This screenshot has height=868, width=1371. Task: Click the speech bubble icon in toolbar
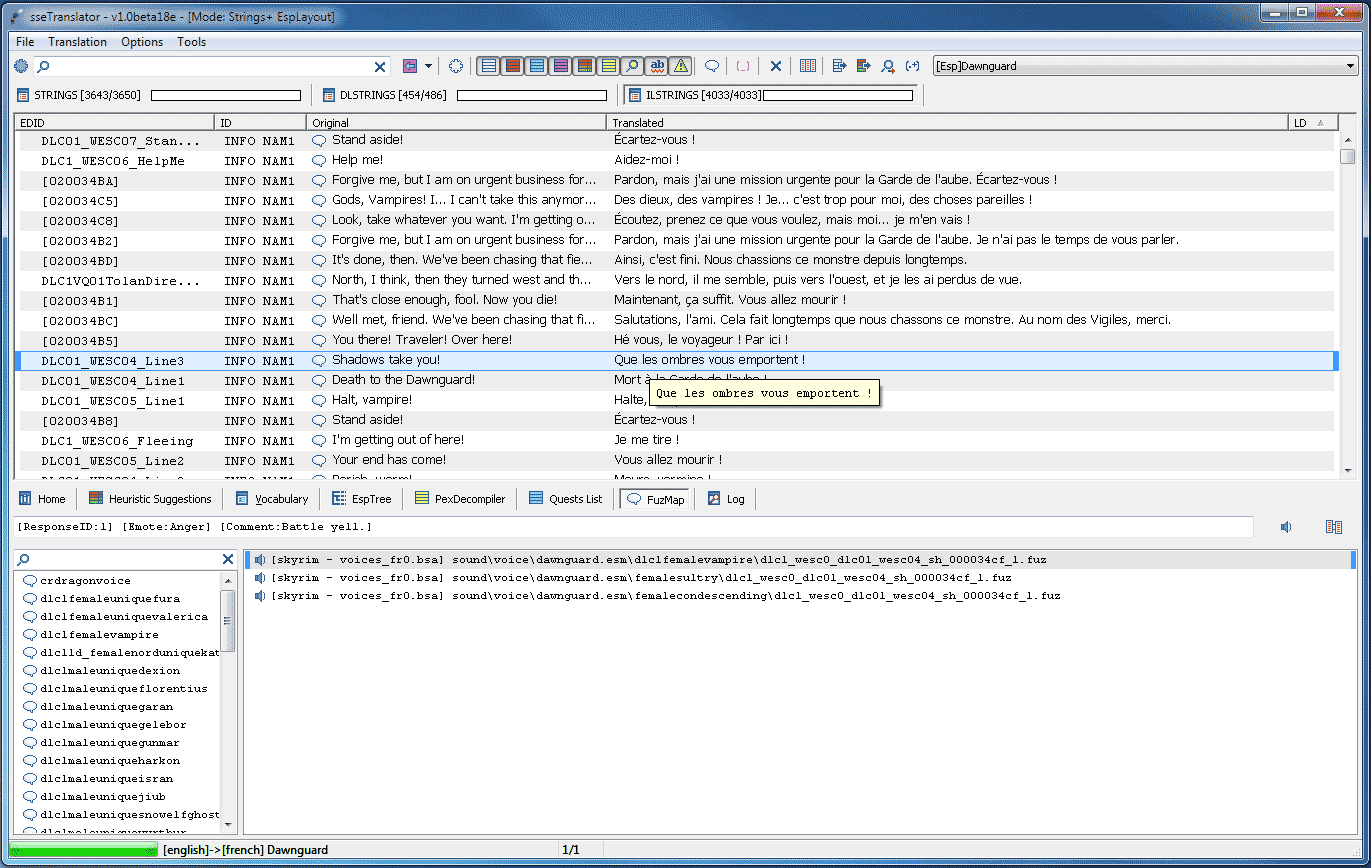pyautogui.click(x=712, y=66)
